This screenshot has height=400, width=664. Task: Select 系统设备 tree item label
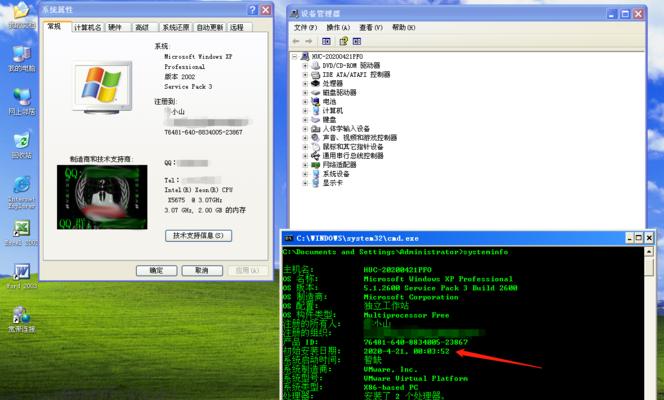336,174
